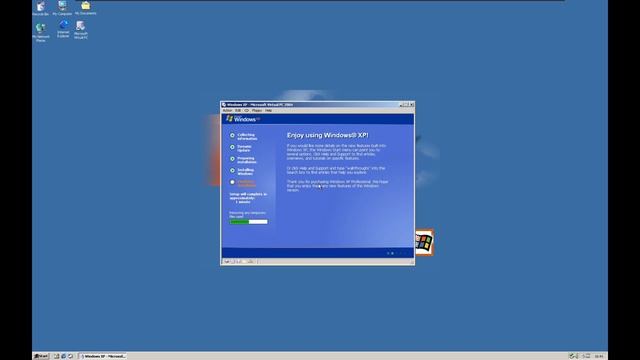Open the Floppy menu in Virtual PC
The image size is (640, 360).
pyautogui.click(x=257, y=111)
